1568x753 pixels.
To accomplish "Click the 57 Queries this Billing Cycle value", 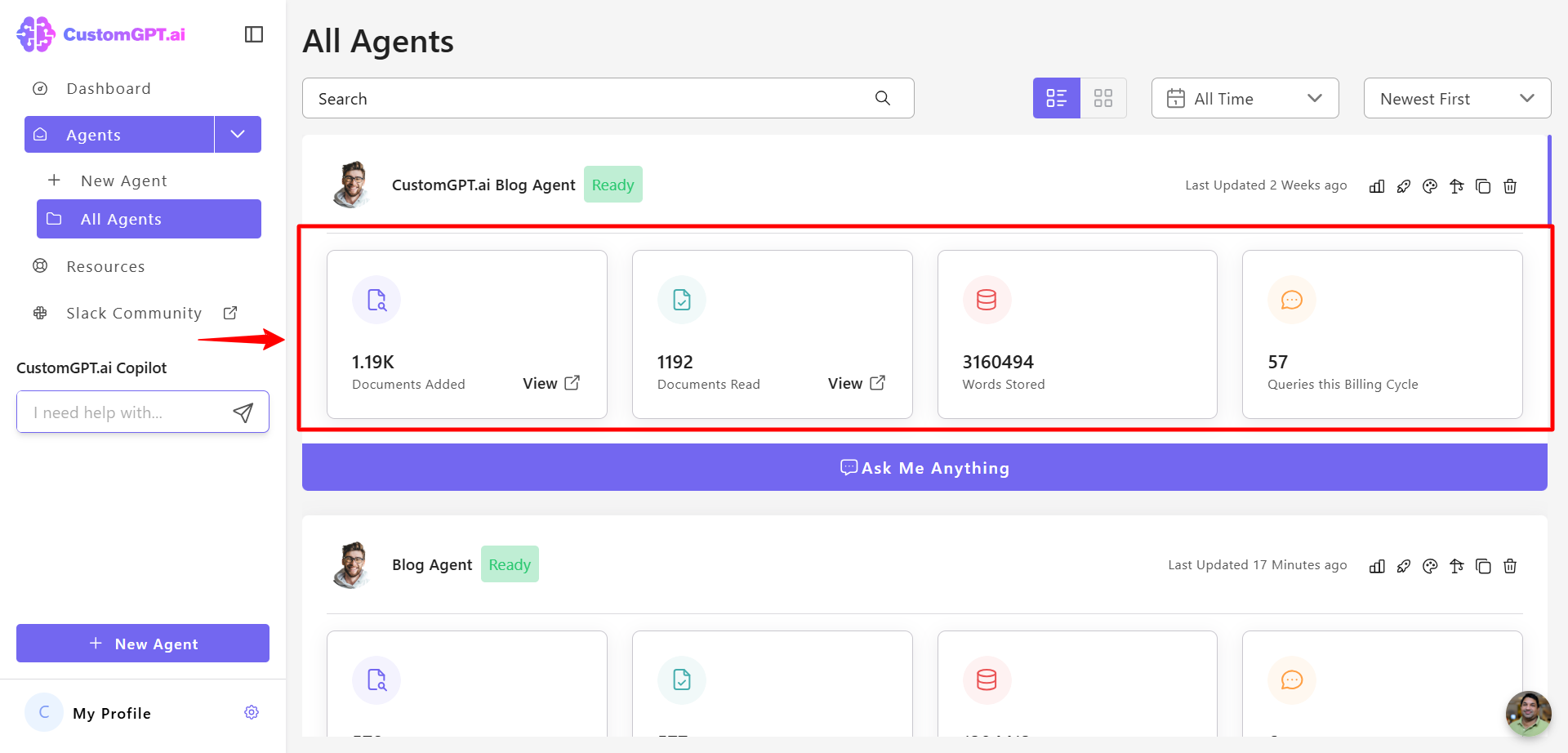I will tap(1278, 362).
